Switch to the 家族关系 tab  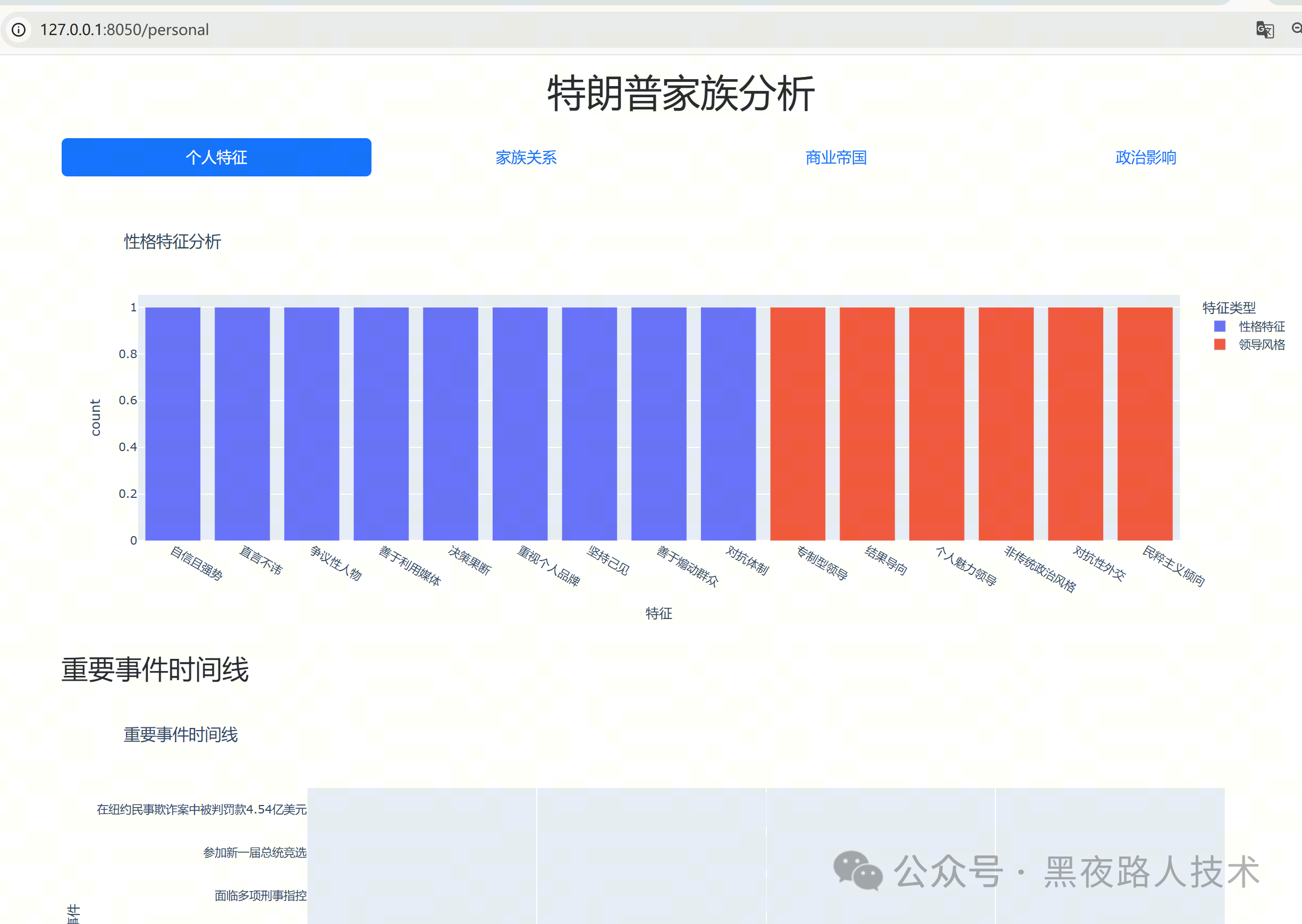(526, 158)
